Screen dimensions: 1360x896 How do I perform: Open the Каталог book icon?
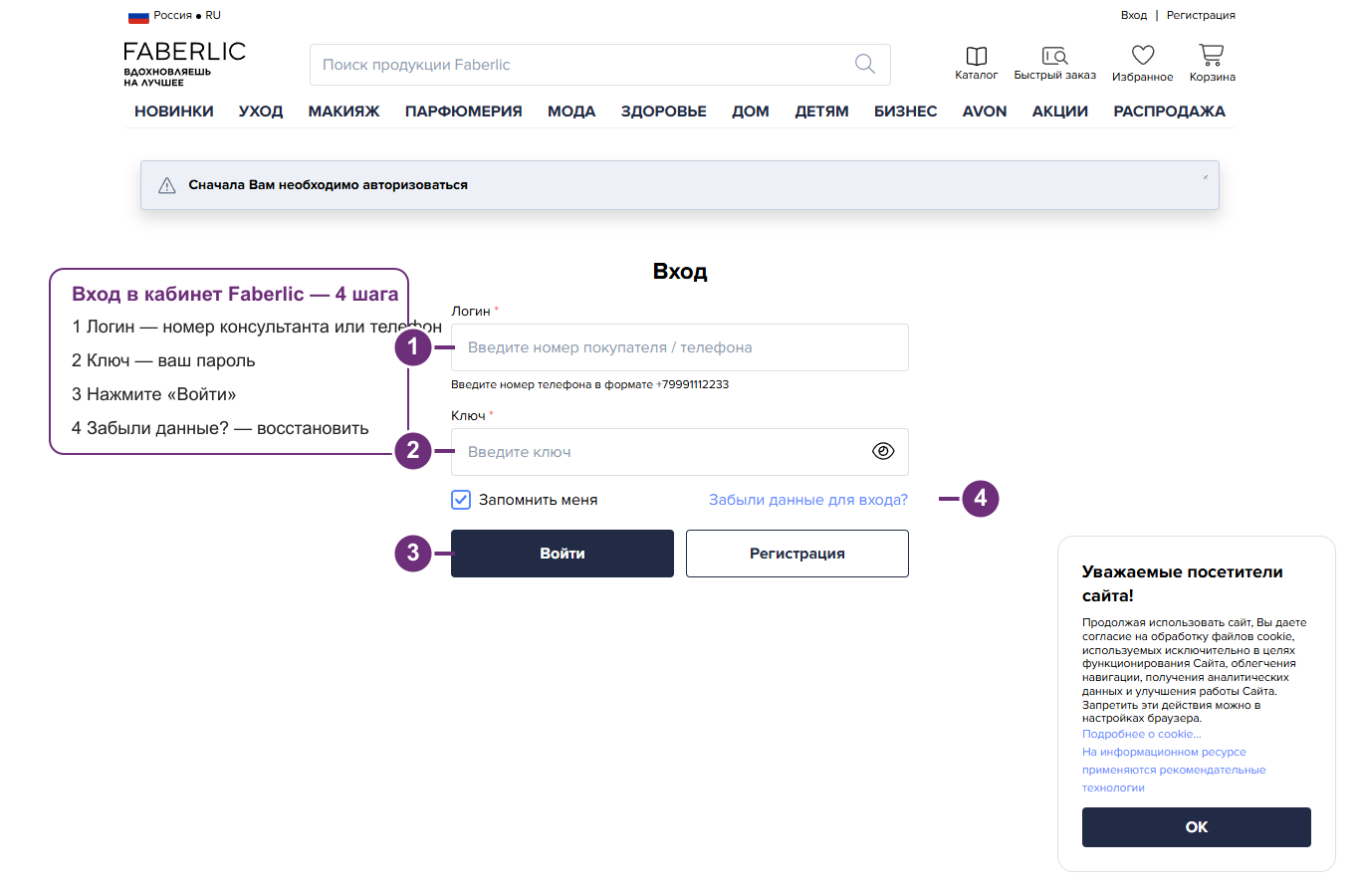click(977, 57)
